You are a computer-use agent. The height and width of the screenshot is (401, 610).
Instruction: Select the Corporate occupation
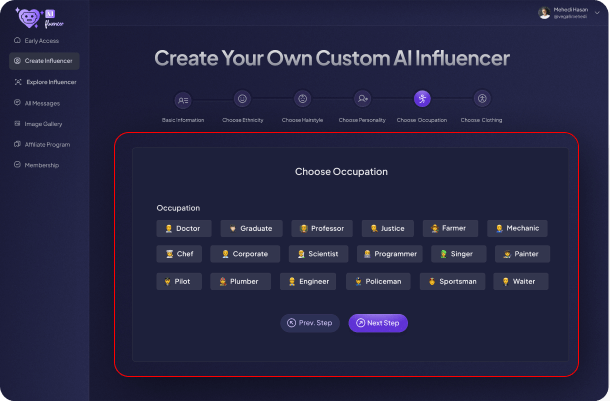[245, 254]
